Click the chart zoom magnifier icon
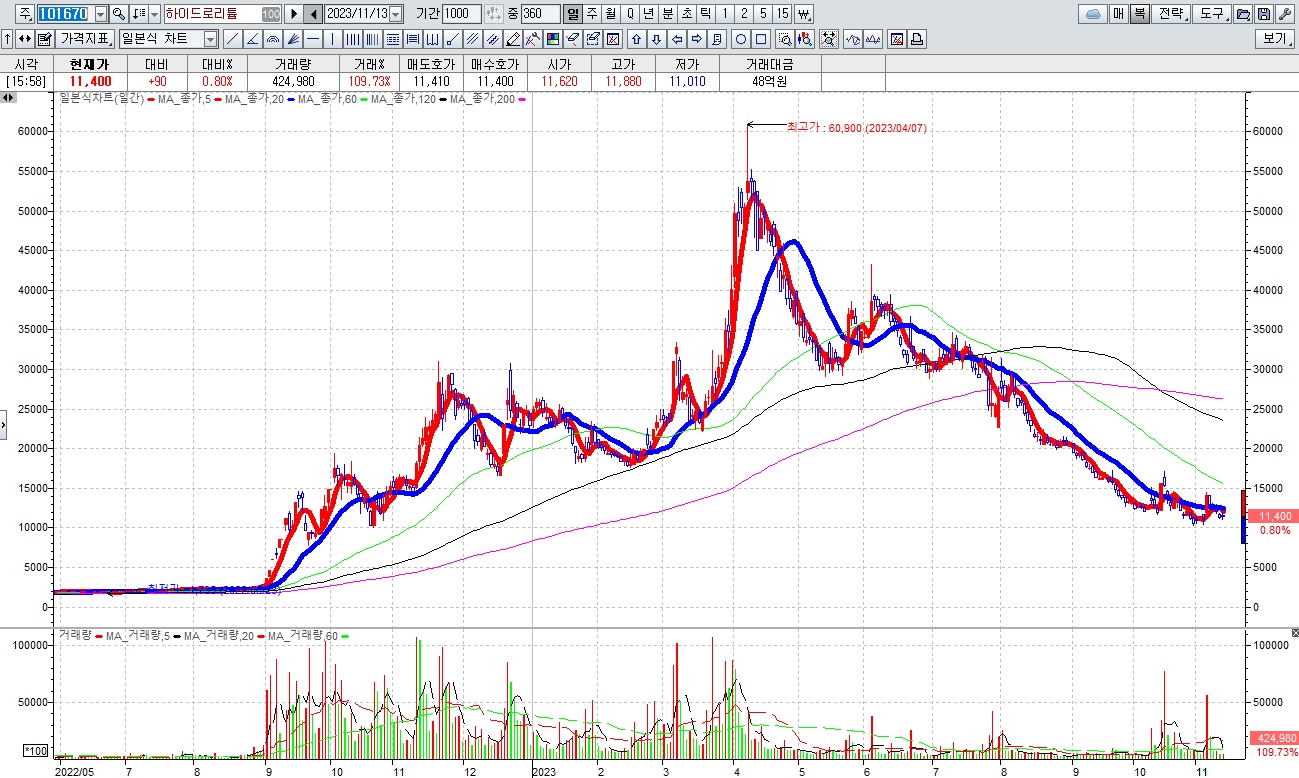 click(x=785, y=39)
